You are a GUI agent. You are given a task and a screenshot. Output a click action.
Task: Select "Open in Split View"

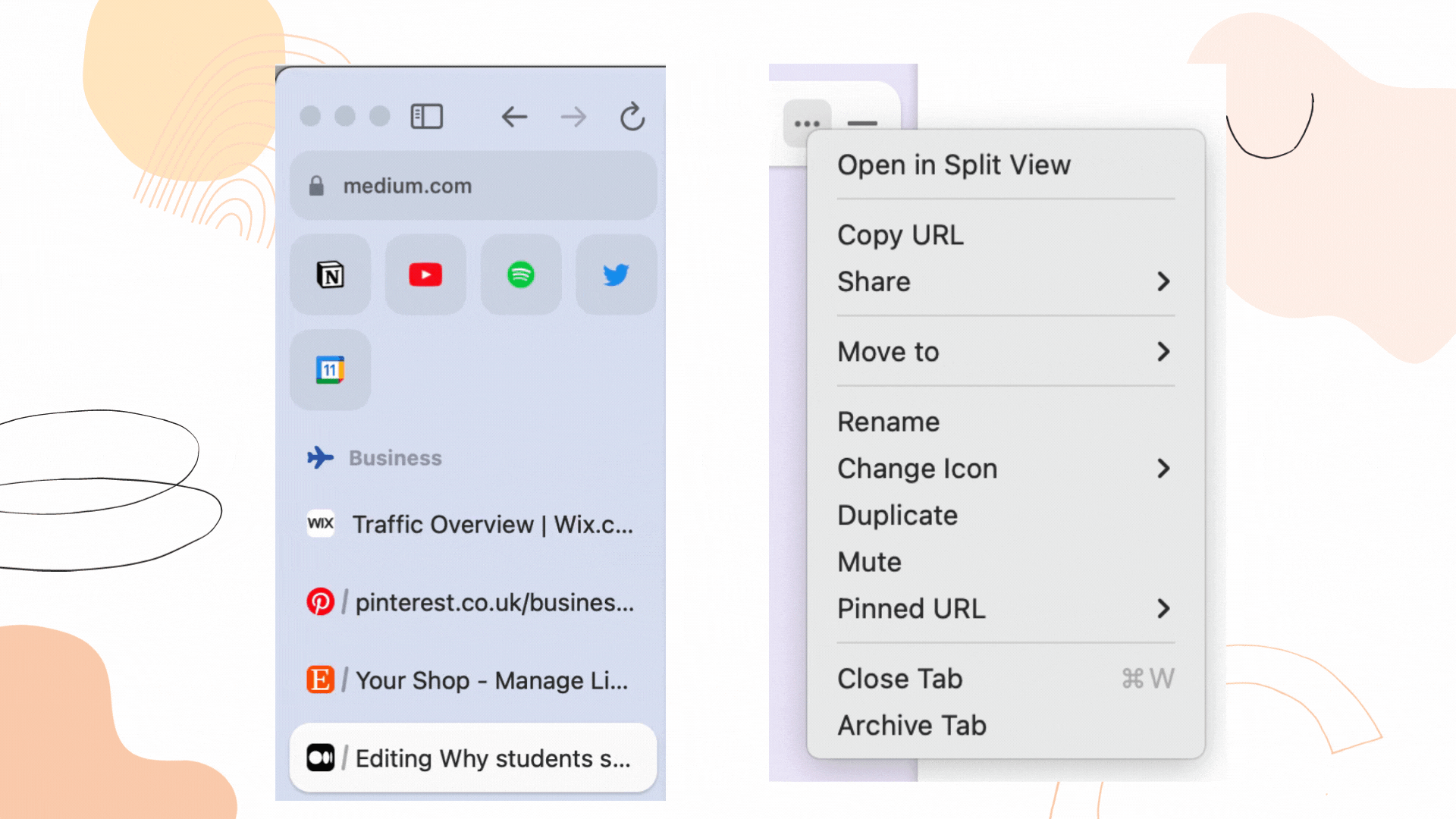coord(953,165)
